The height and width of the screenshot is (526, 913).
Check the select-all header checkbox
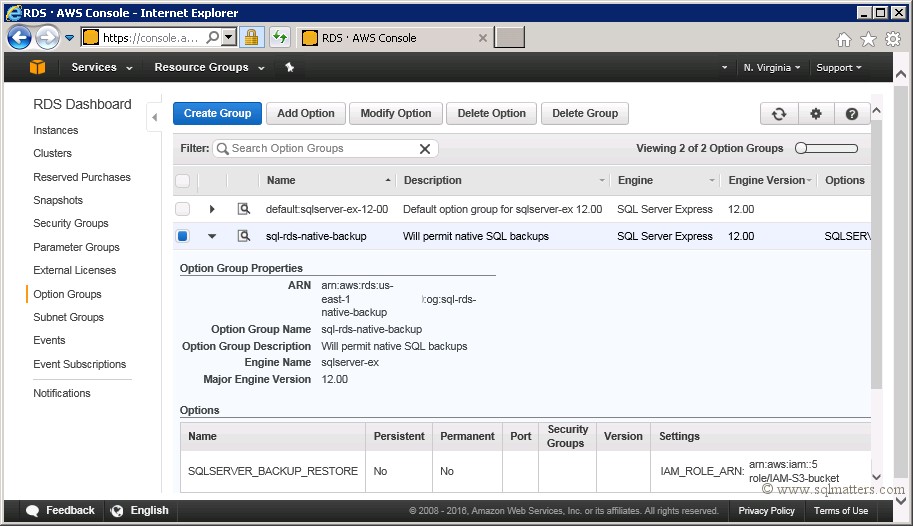point(183,181)
